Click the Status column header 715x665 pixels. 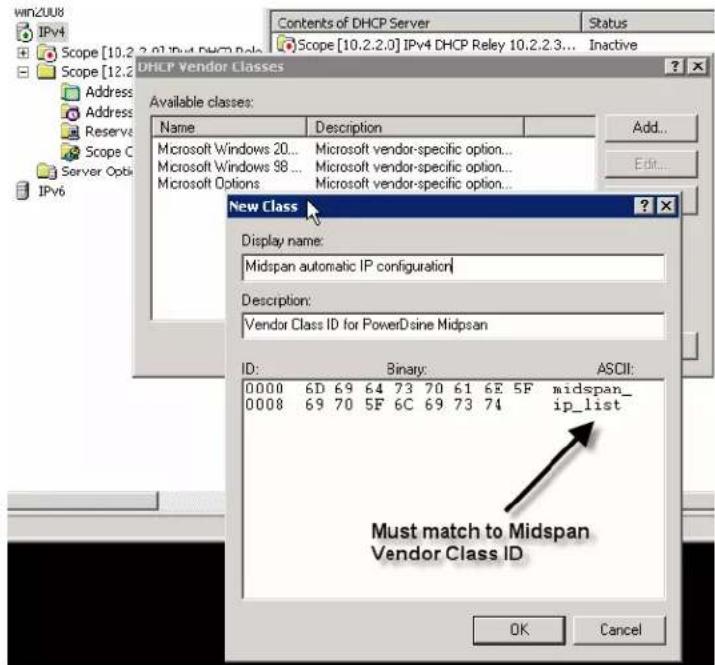(x=648, y=23)
